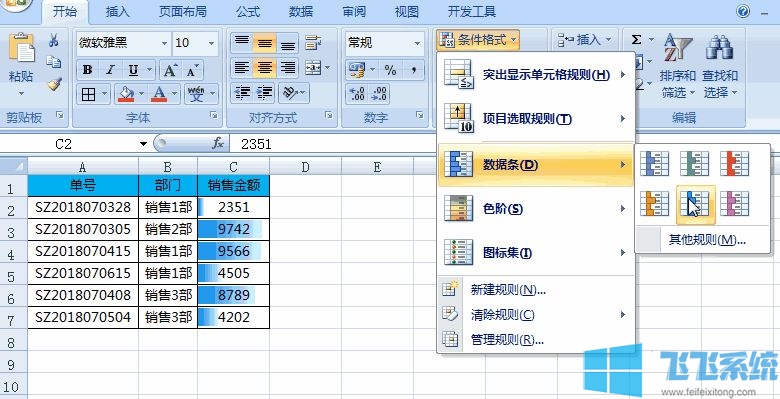Switch to the 数据 ribbon tab
This screenshot has width=780, height=399.
[x=301, y=12]
